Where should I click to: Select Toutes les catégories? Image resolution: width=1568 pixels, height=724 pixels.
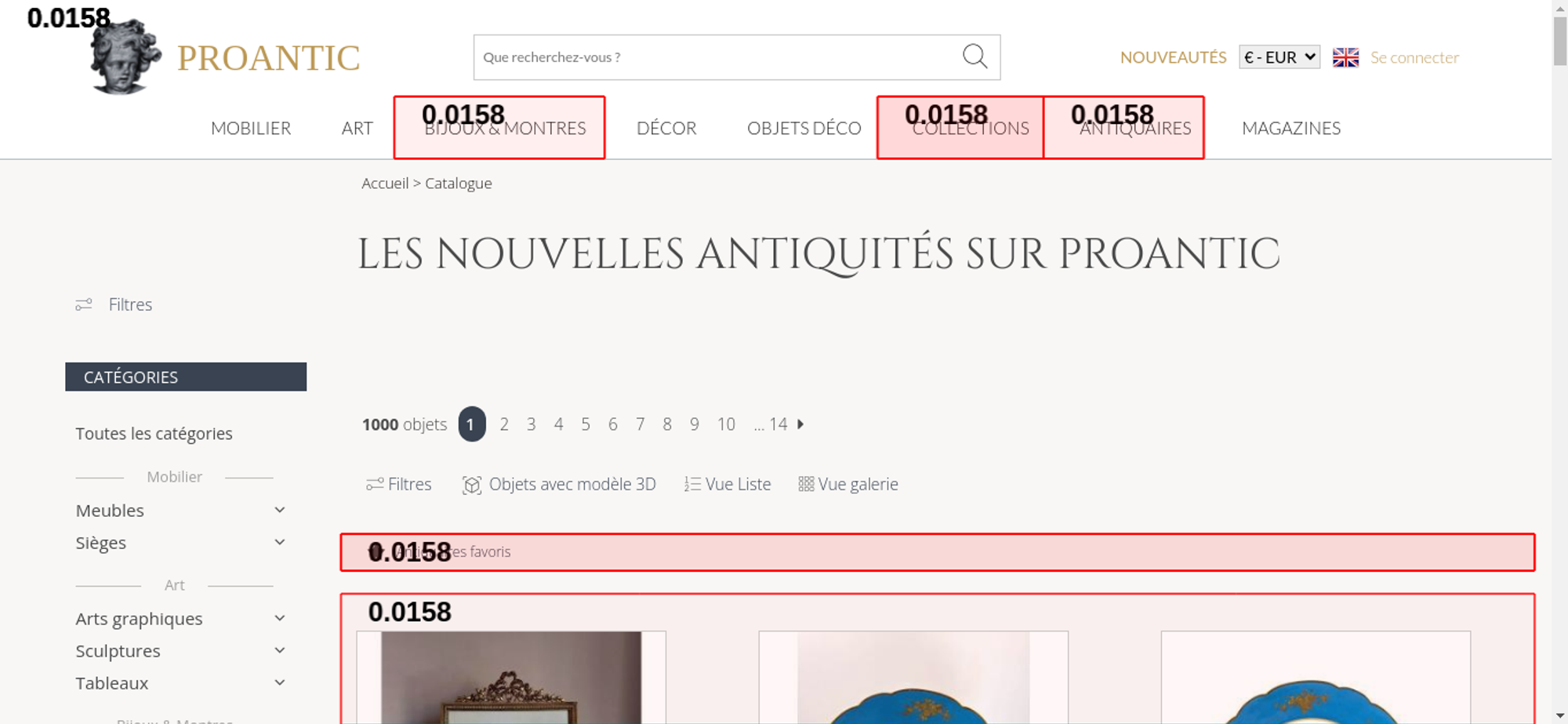pos(154,434)
